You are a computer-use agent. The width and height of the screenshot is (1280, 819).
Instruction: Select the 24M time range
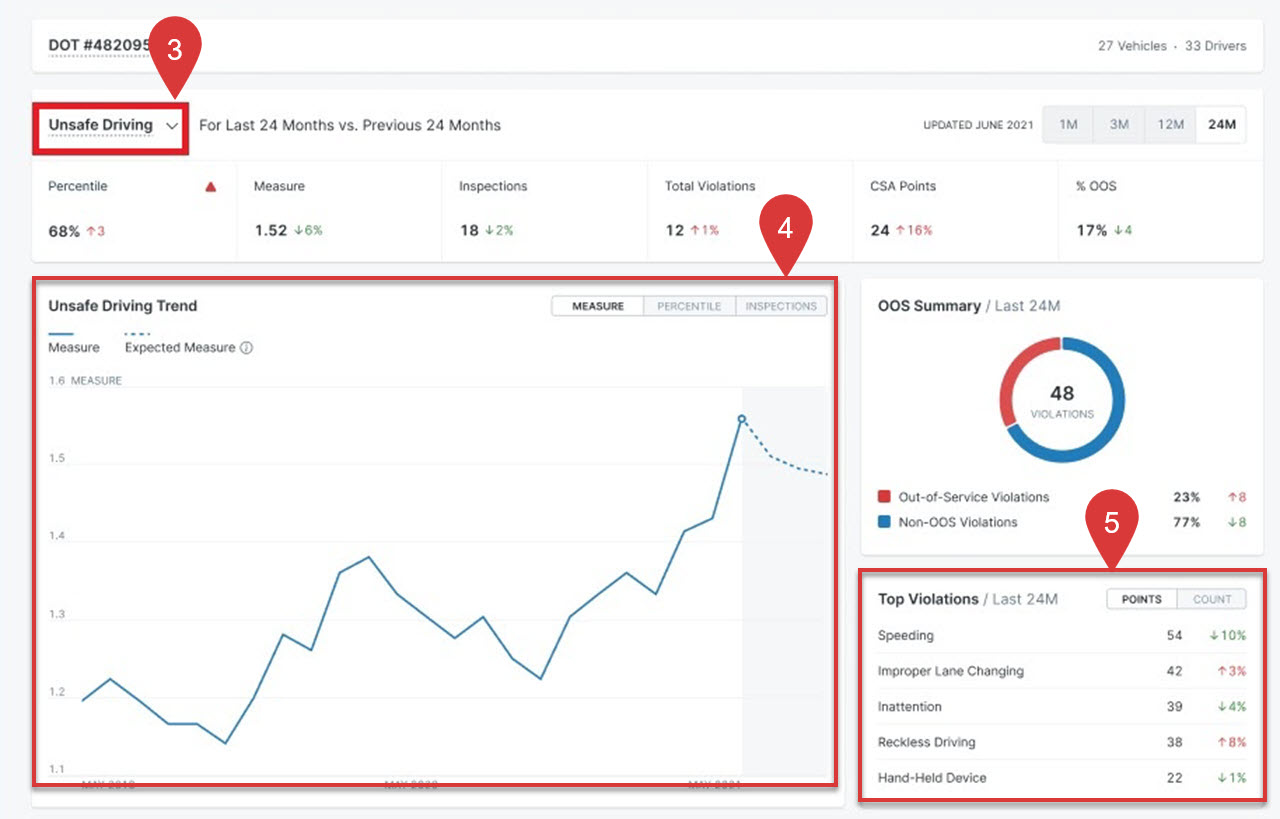click(1221, 125)
